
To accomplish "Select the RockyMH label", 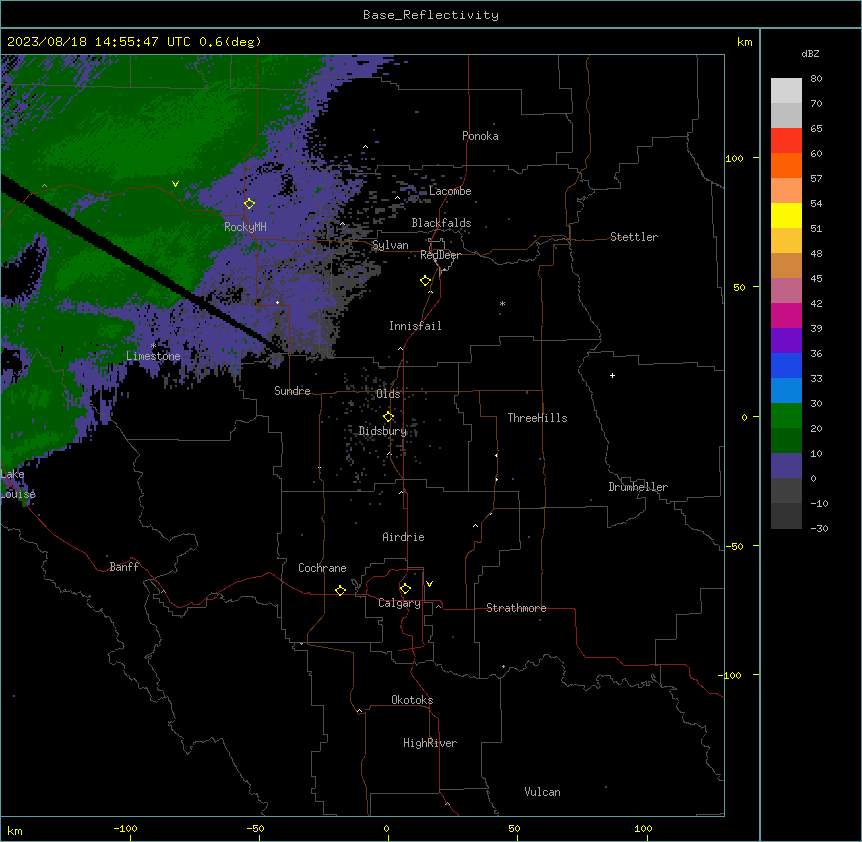I will 245,227.
